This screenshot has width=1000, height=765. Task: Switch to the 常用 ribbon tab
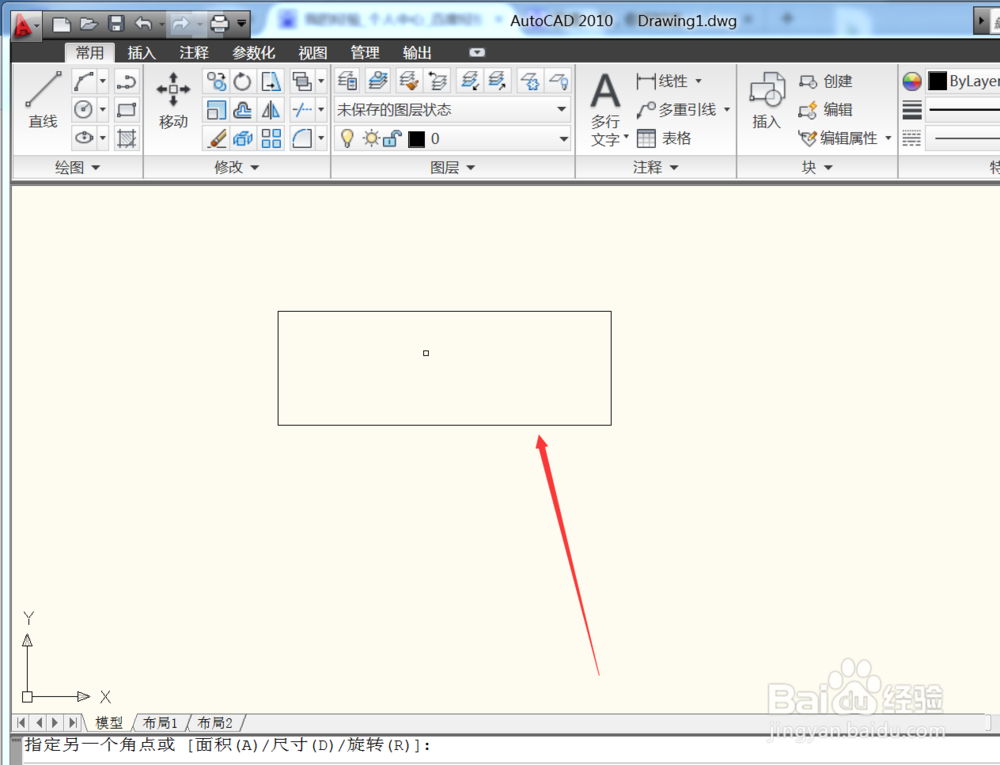click(89, 52)
